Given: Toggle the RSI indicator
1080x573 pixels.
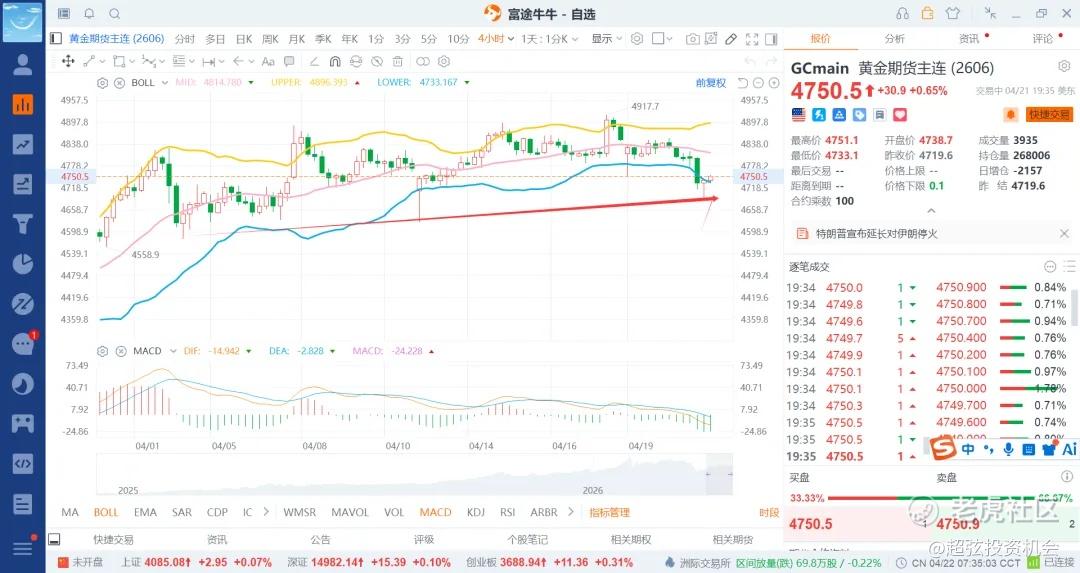Looking at the screenshot, I should click(508, 512).
